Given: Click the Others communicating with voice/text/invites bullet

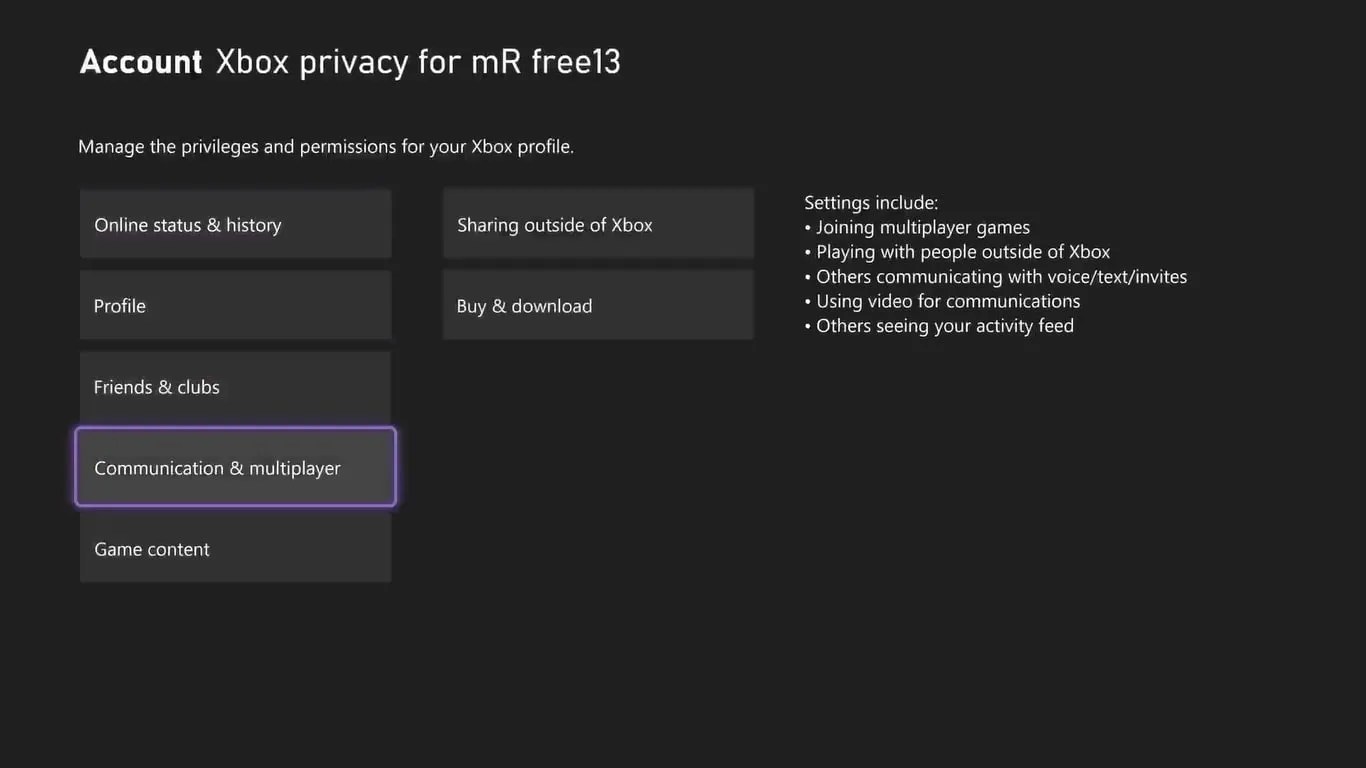Looking at the screenshot, I should [996, 276].
